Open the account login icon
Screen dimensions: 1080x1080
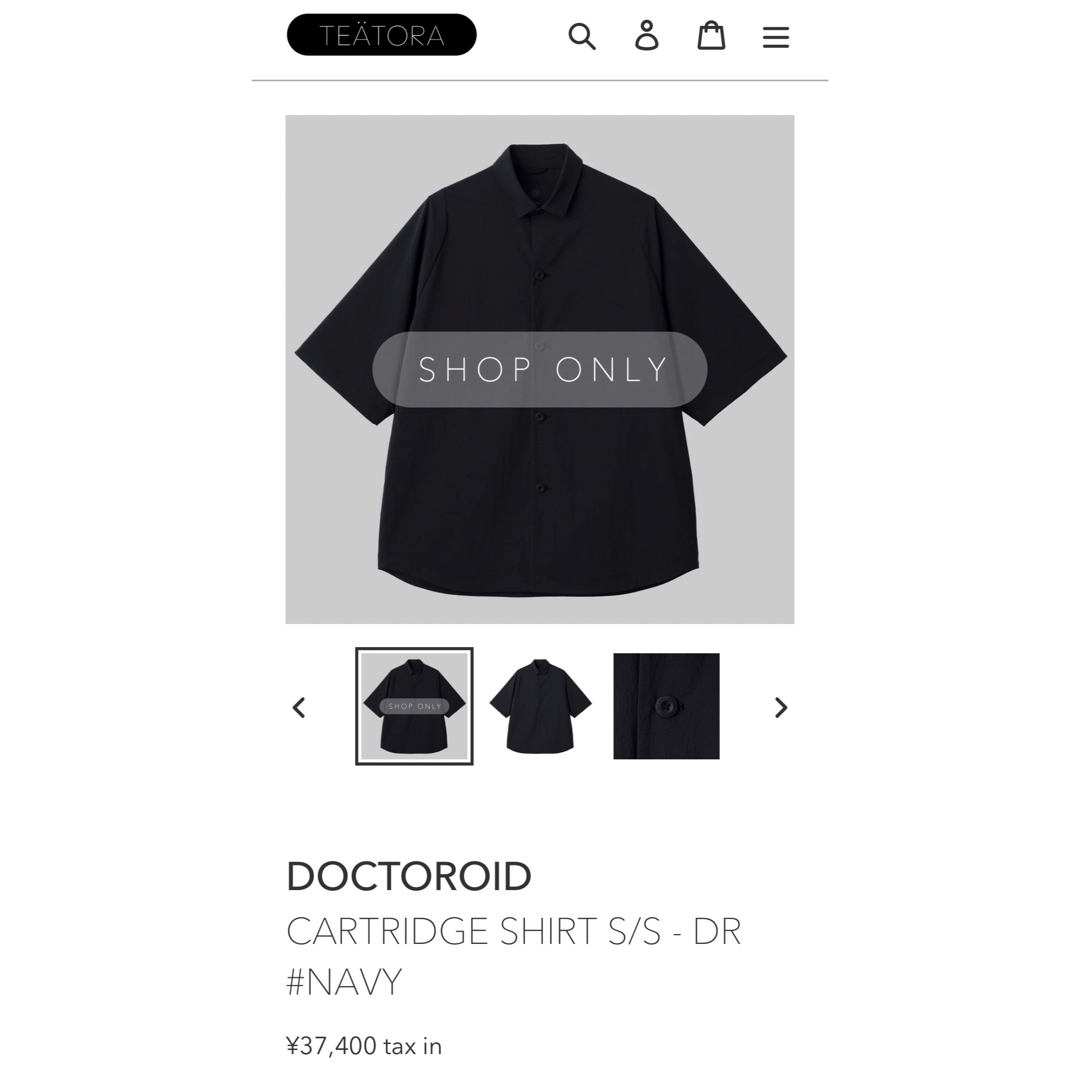(646, 35)
